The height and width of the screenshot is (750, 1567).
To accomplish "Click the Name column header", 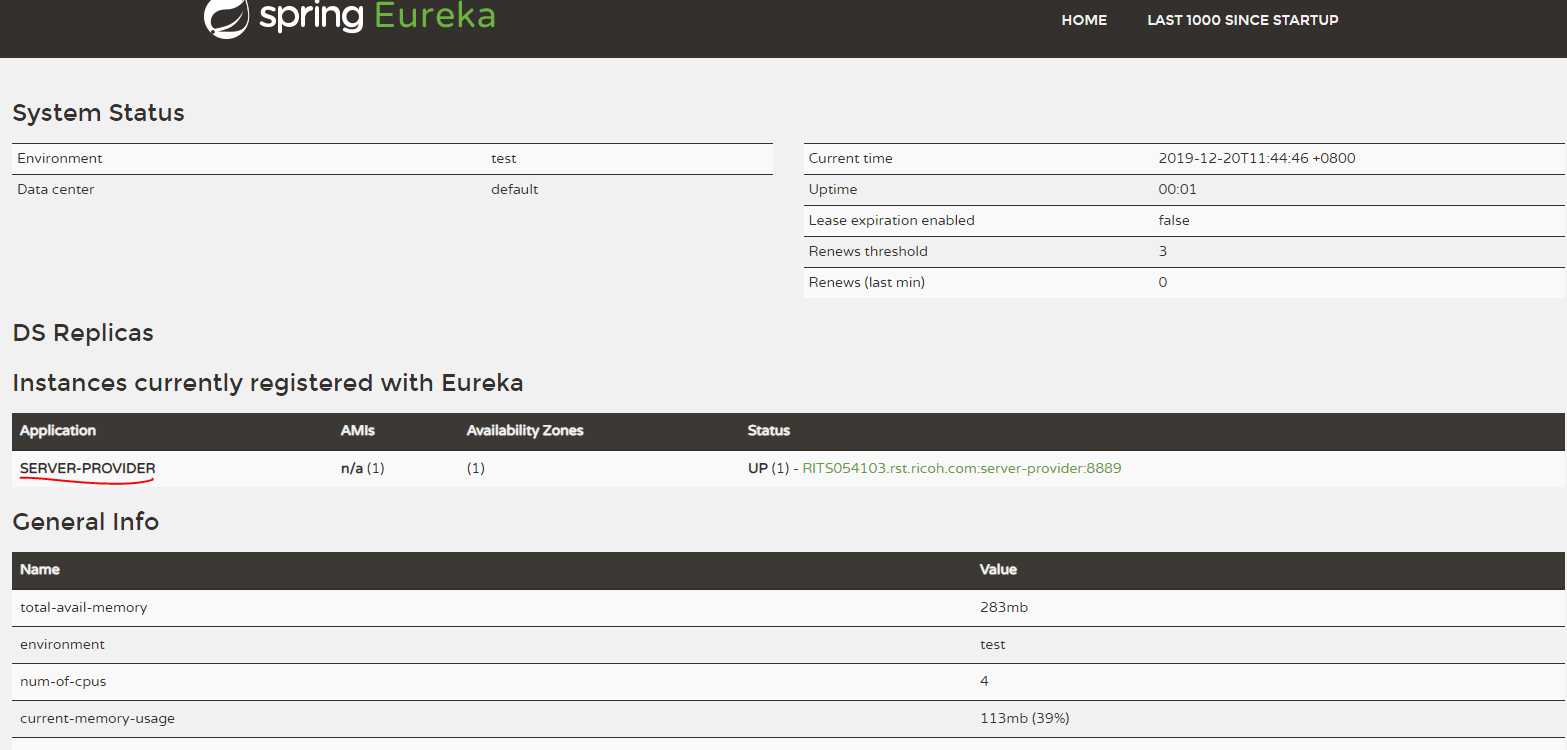I will tap(40, 569).
